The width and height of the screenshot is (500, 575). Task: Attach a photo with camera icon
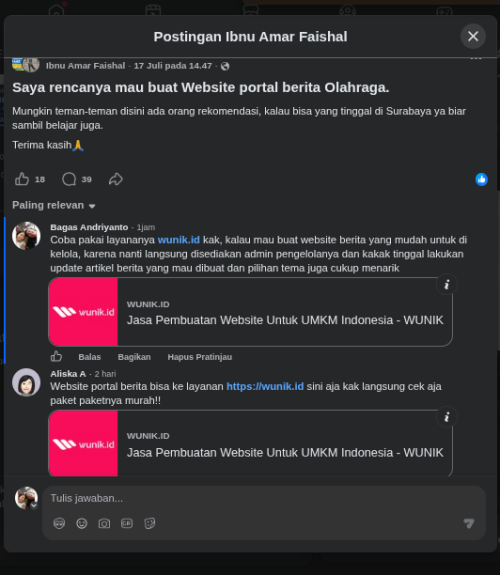pyautogui.click(x=104, y=523)
